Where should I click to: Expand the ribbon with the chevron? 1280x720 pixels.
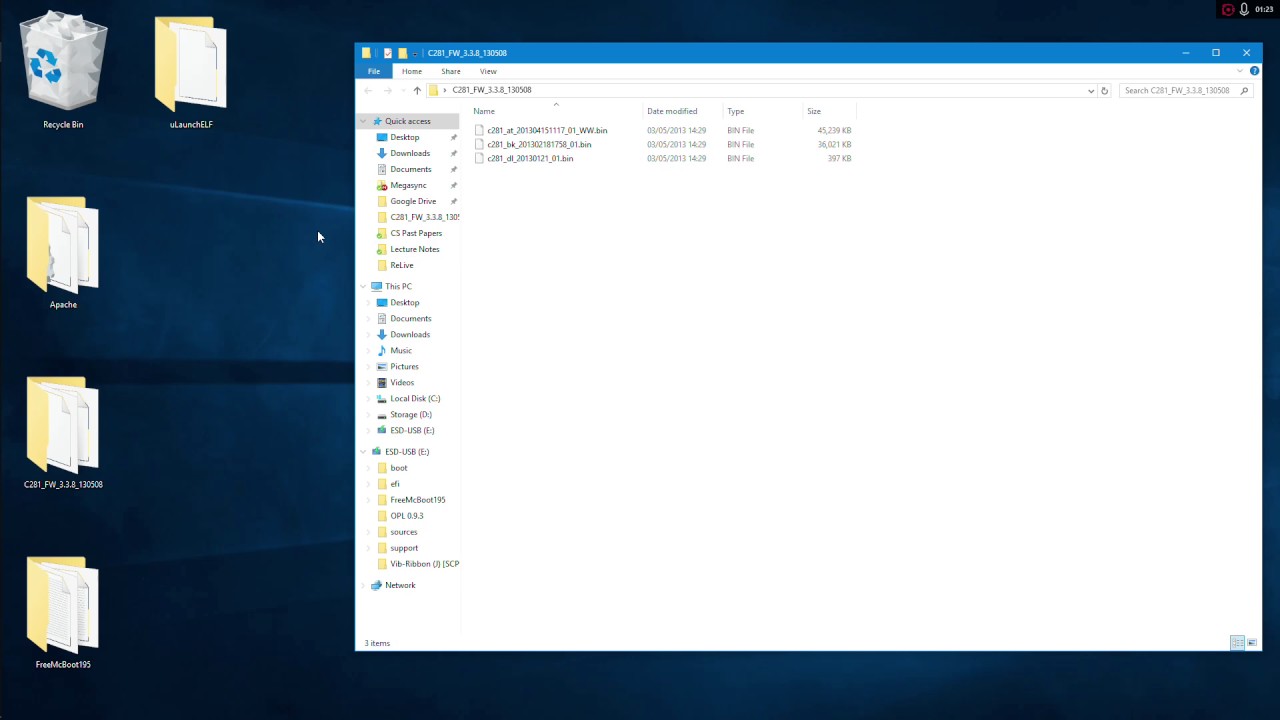(x=1240, y=71)
